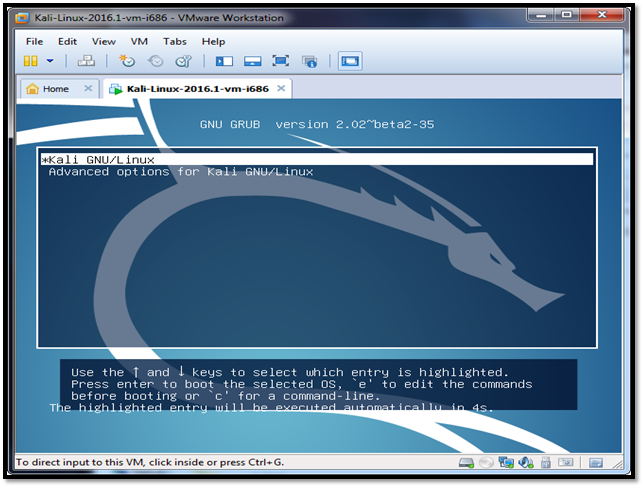Switch to Unity mode icon
The height and width of the screenshot is (488, 644).
click(x=309, y=61)
